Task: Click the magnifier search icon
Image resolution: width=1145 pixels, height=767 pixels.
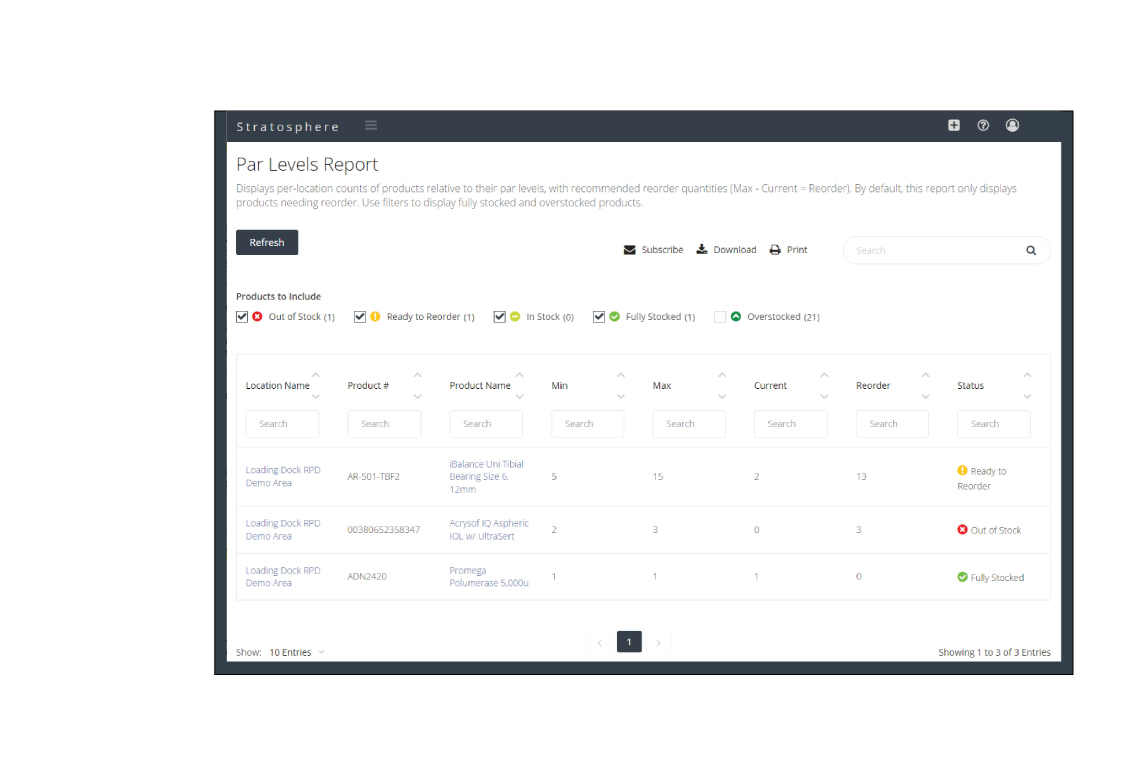Action: 1031,251
